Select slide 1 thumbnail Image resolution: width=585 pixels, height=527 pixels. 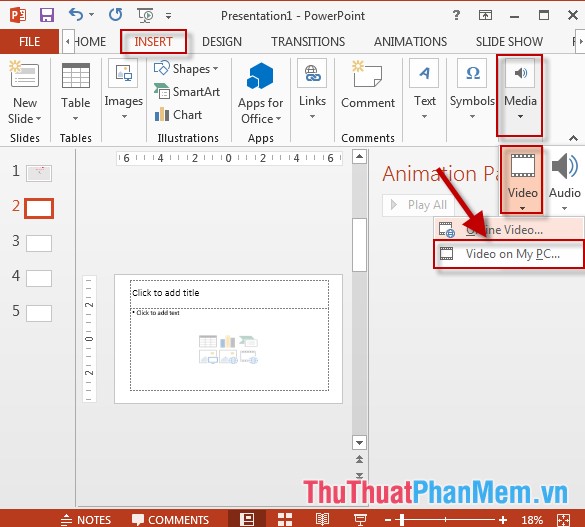[x=39, y=173]
